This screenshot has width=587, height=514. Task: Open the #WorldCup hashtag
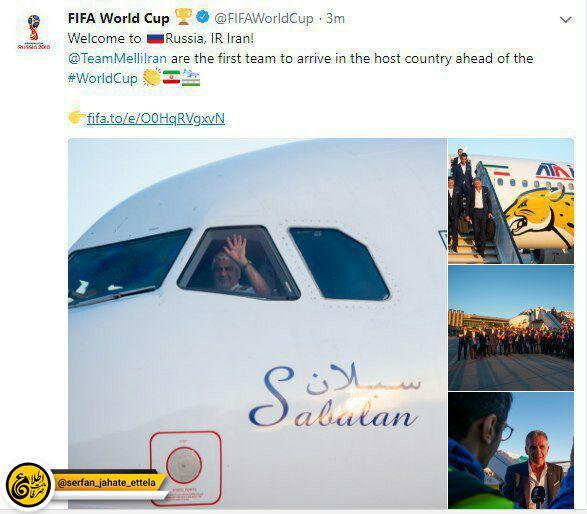(103, 78)
